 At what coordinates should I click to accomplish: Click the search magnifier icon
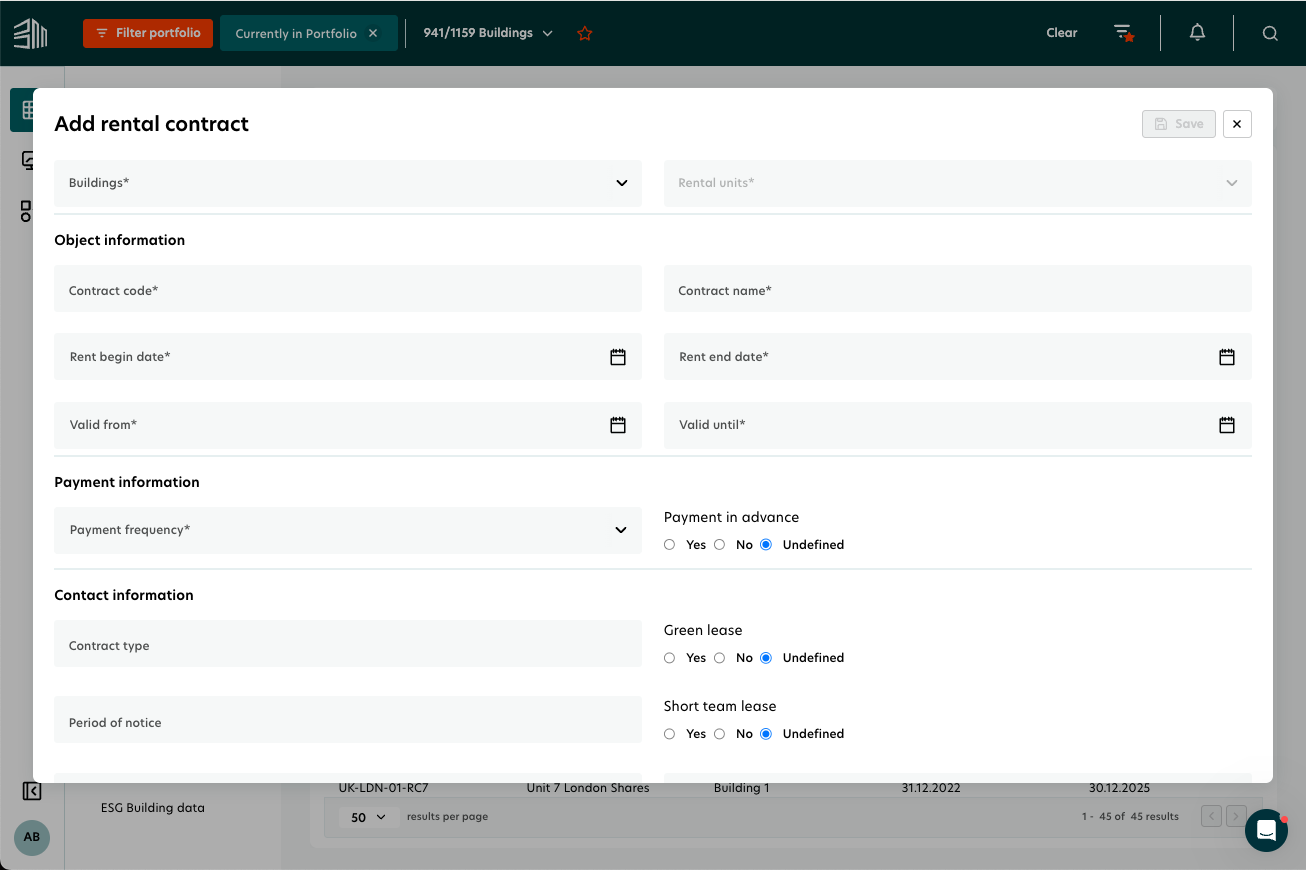[x=1270, y=33]
